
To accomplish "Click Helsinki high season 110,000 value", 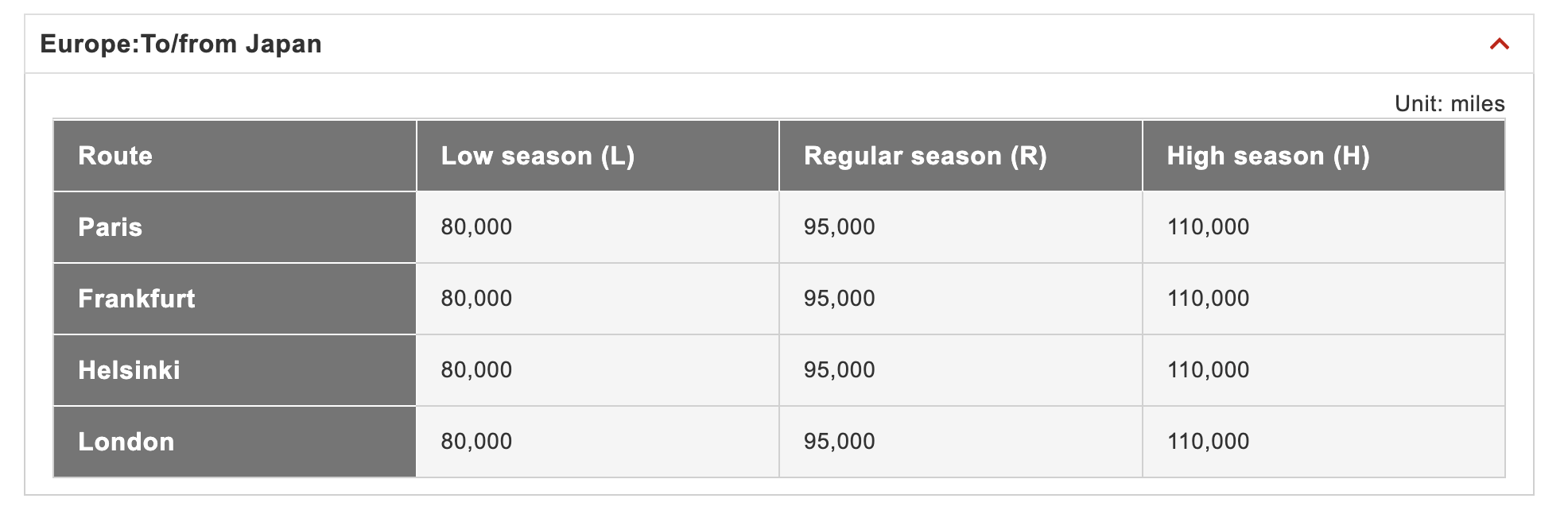I will [1208, 370].
